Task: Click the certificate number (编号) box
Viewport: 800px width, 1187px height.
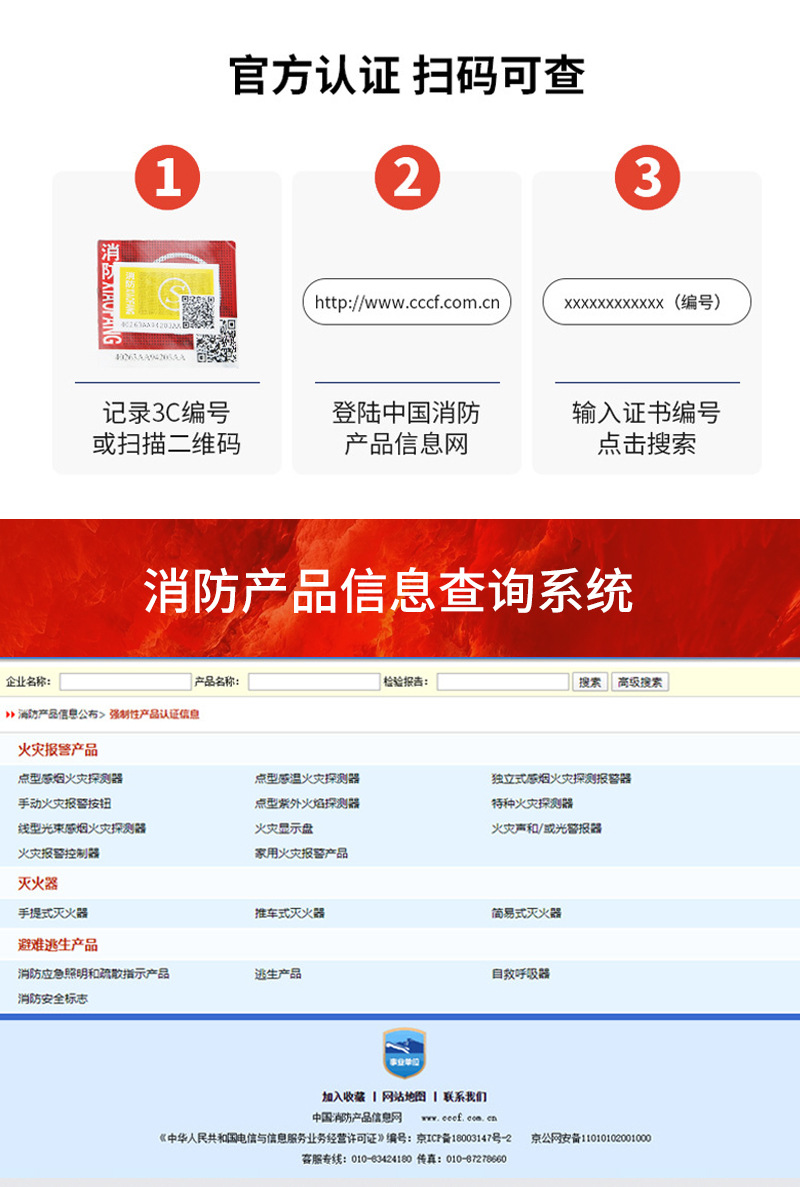Action: (x=646, y=302)
